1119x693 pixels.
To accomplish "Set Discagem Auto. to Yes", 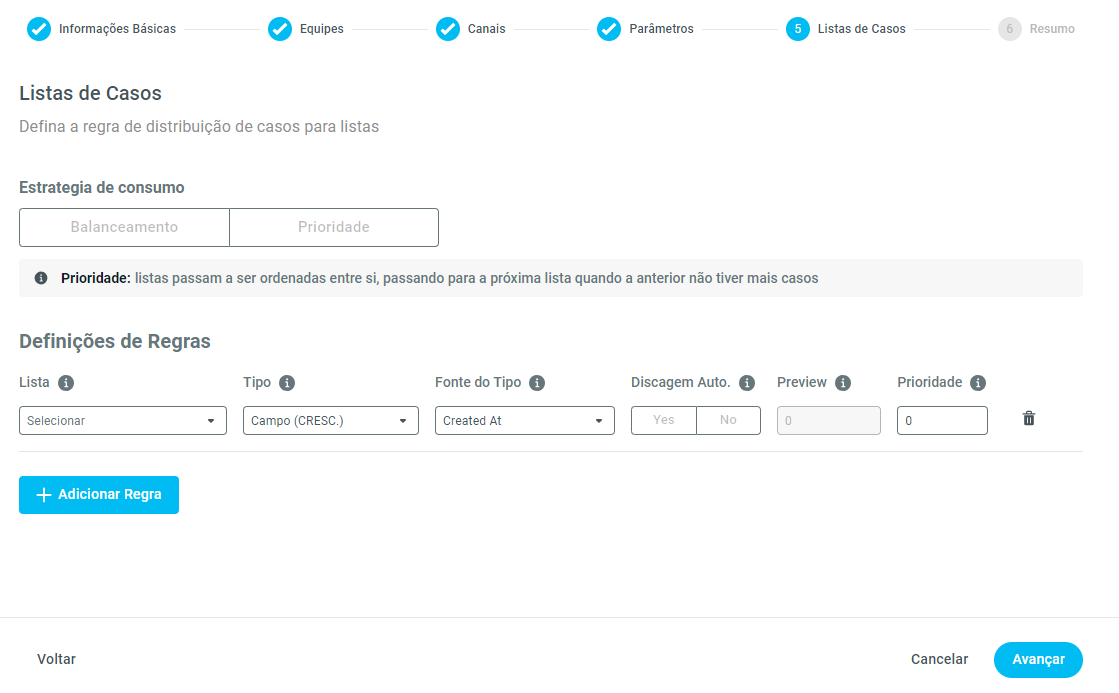I will (664, 420).
